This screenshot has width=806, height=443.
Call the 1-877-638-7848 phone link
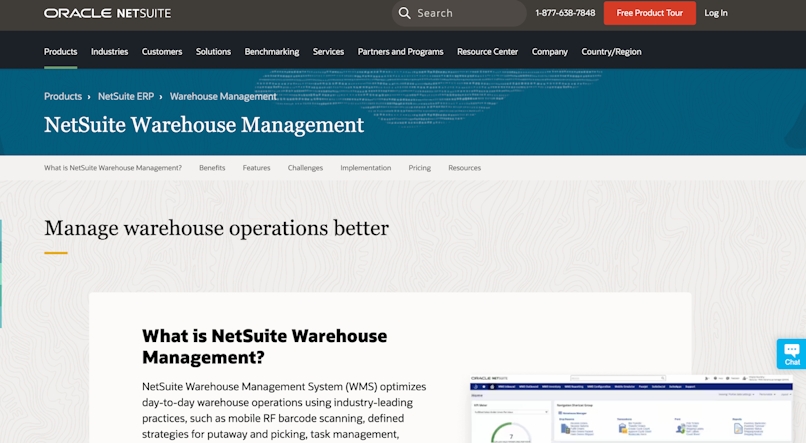click(565, 13)
